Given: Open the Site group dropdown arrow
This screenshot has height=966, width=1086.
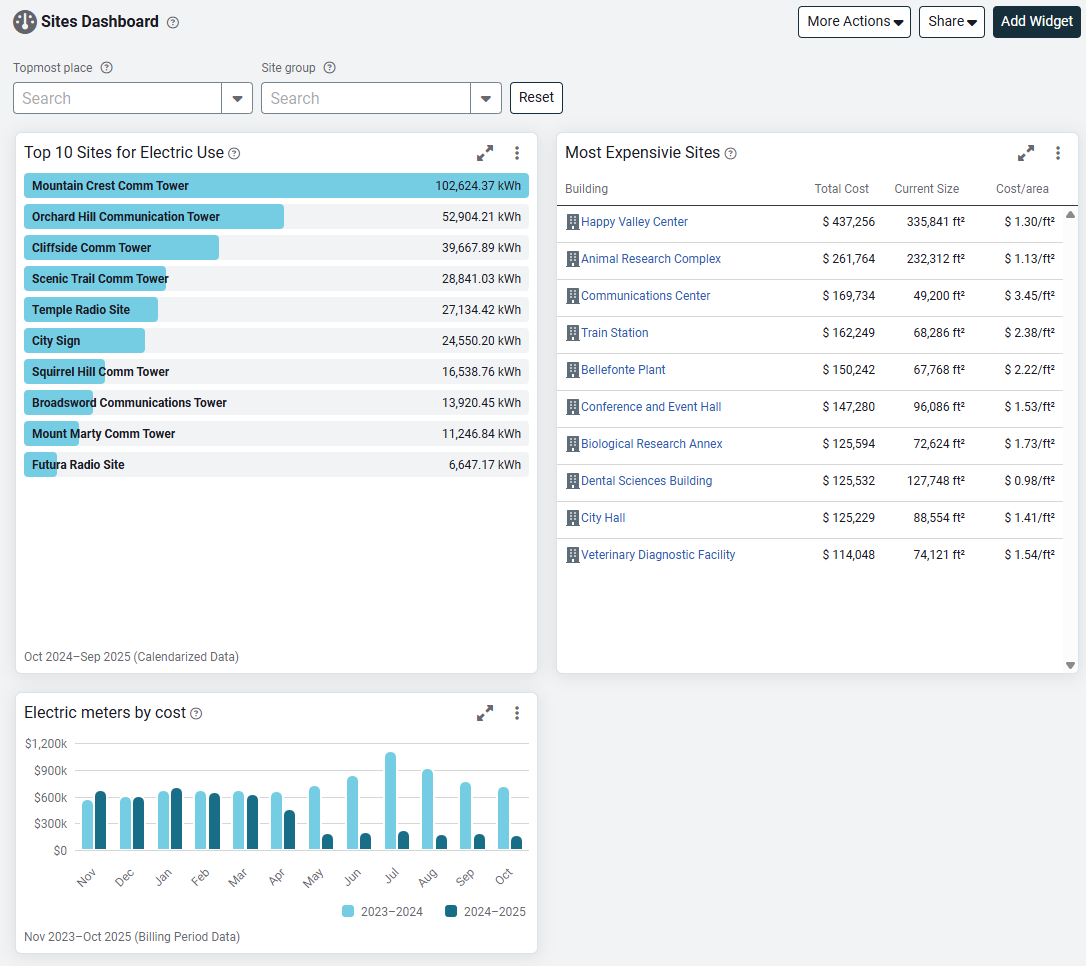Looking at the screenshot, I should [486, 98].
